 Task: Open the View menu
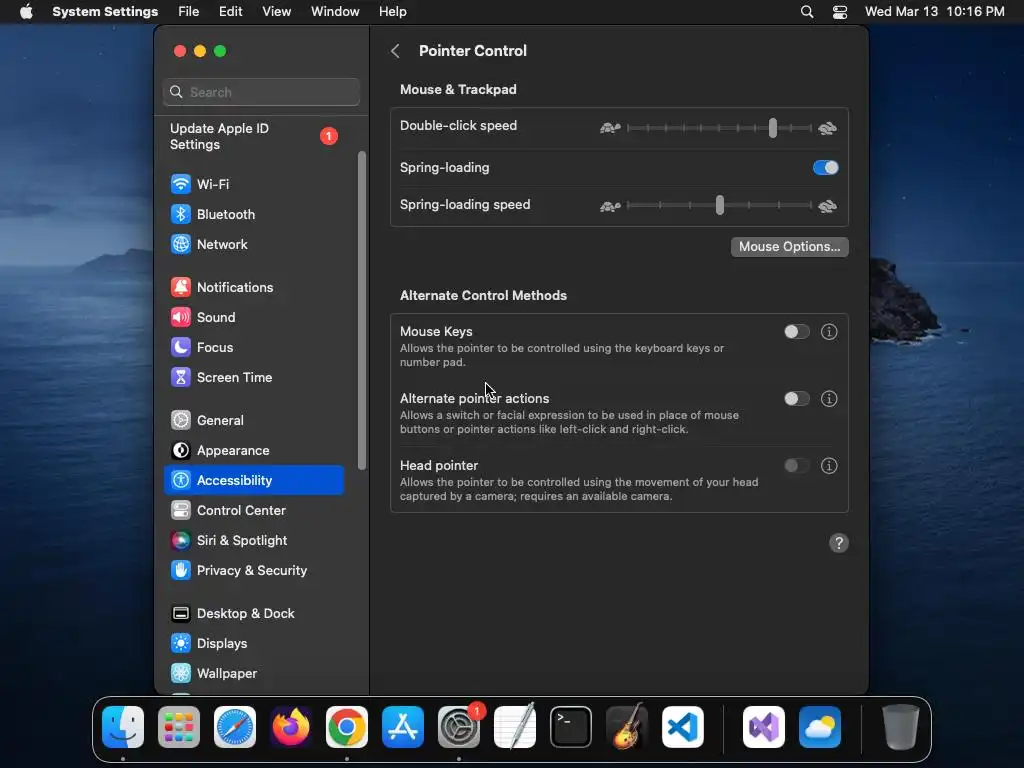[277, 12]
